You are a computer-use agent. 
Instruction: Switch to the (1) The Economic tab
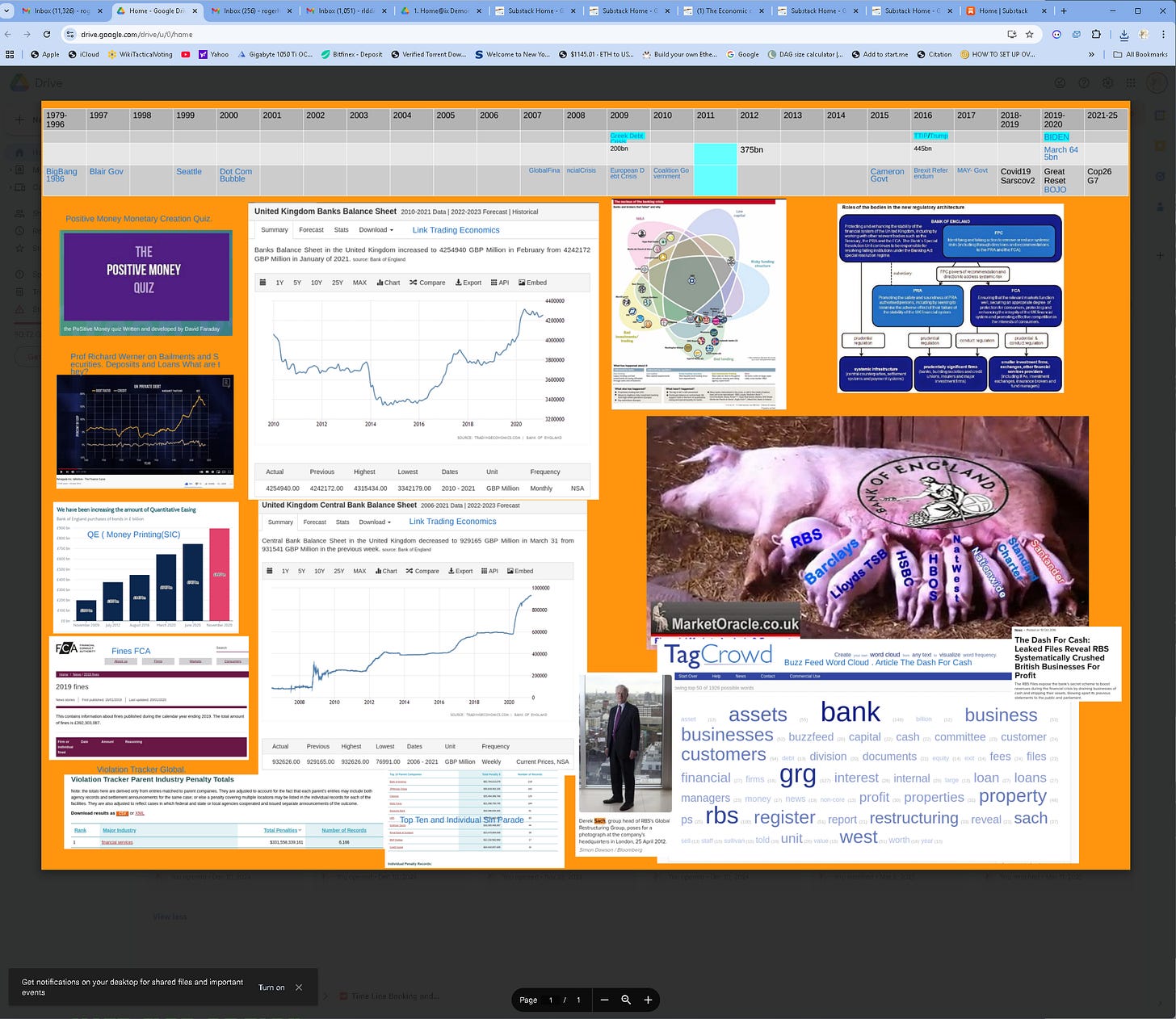(722, 11)
